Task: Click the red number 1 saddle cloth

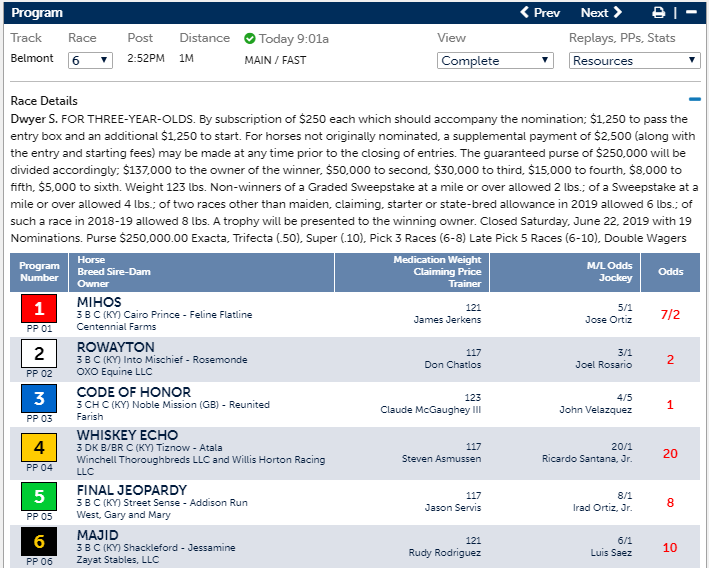Action: (x=39, y=309)
